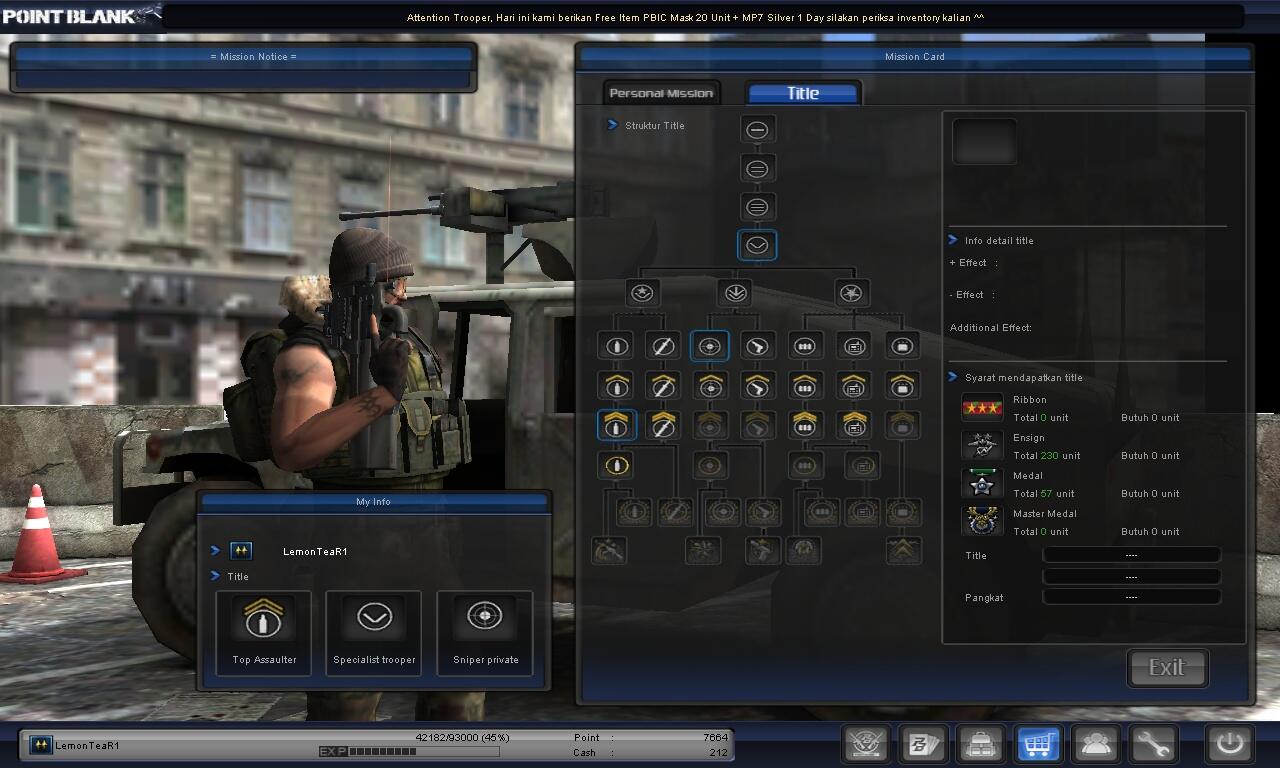Click the power quit icon
The width and height of the screenshot is (1280, 768).
point(1229,744)
